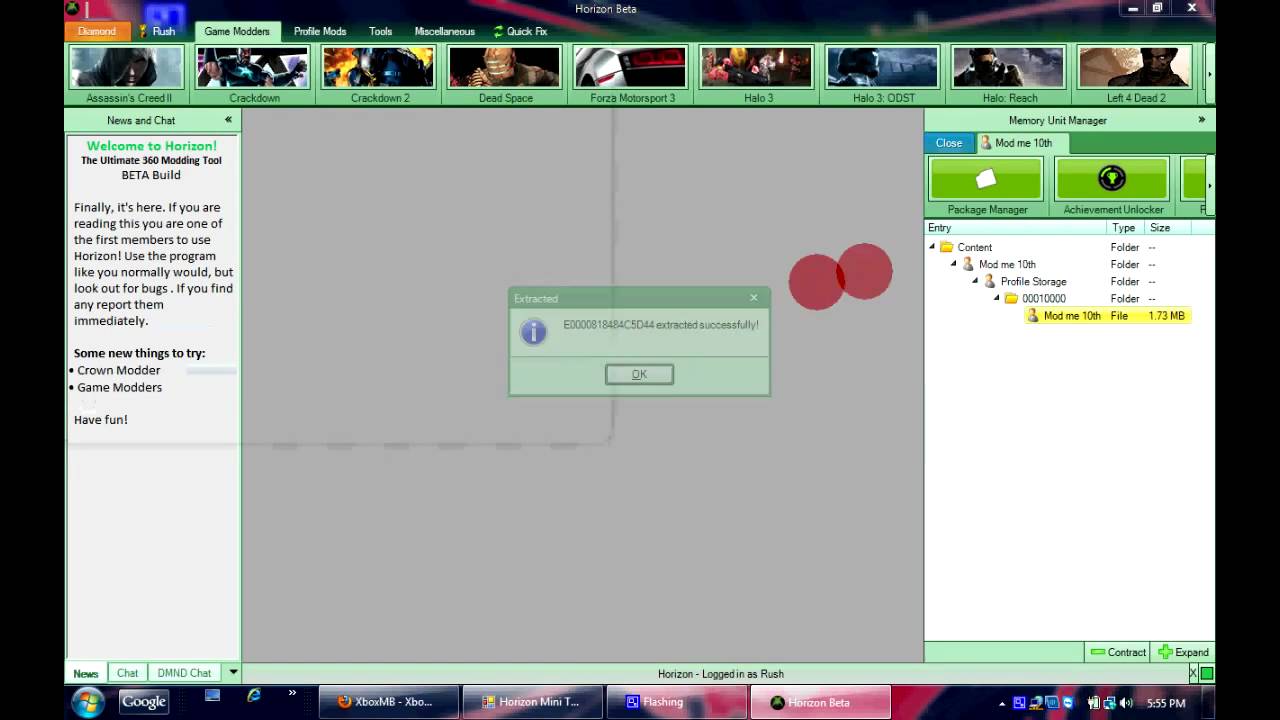
Task: Click the Content folder icon
Action: coord(947,247)
